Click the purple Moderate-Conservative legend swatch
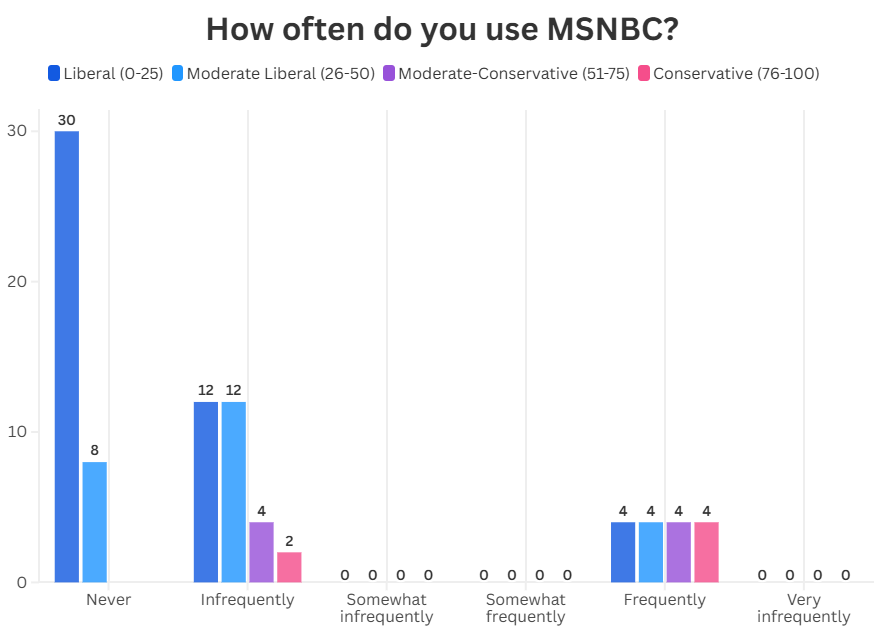This screenshot has height=636, width=883. tap(389, 73)
